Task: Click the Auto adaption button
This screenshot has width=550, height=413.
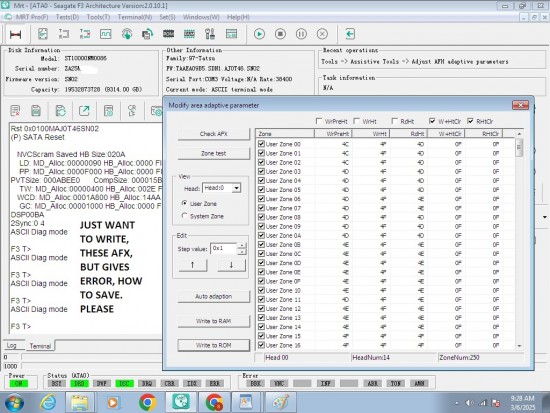Action: click(x=214, y=297)
